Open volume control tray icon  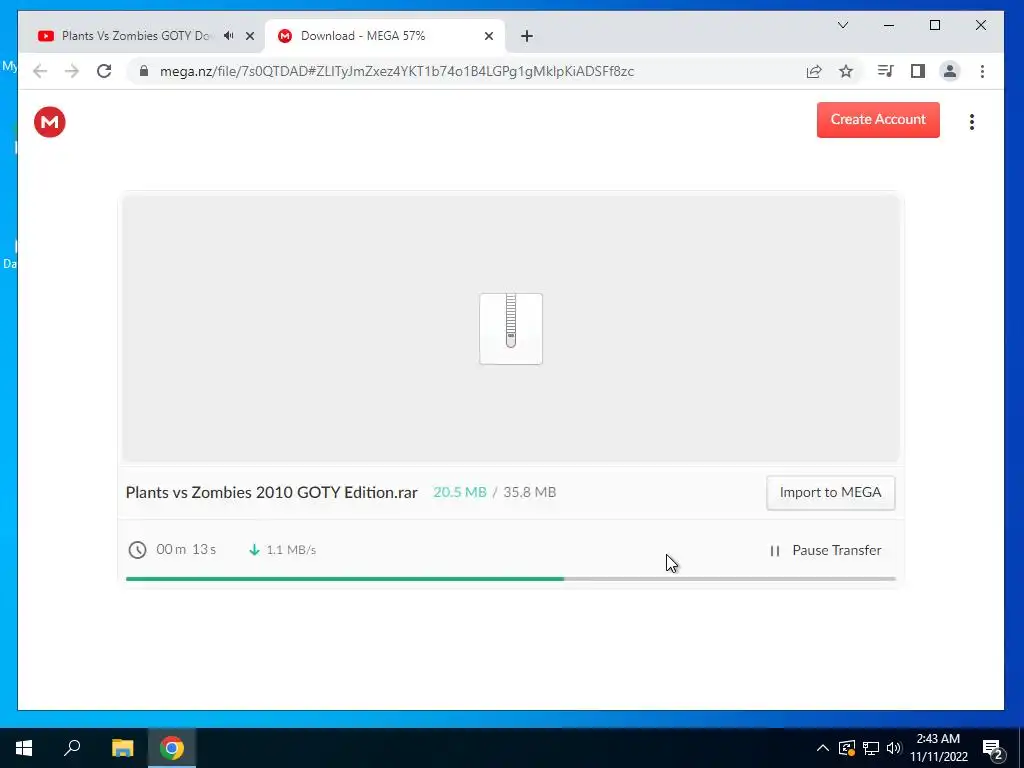click(x=894, y=748)
